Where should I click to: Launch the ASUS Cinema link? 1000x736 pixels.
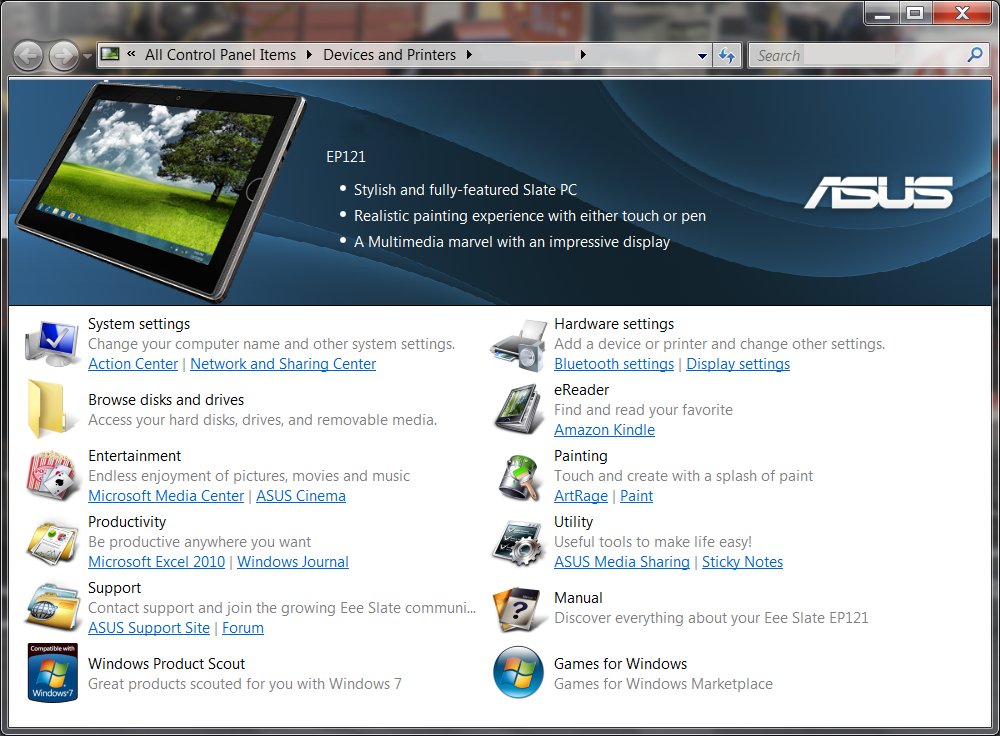[301, 496]
